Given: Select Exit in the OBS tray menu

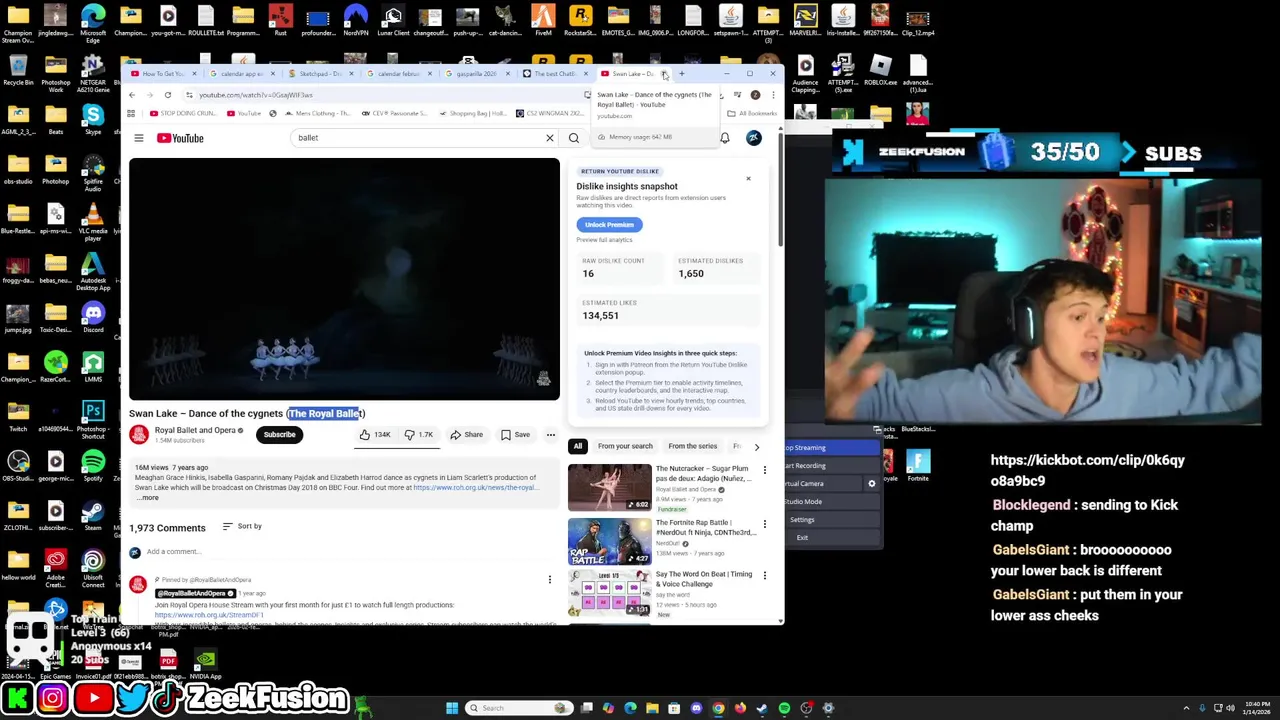Looking at the screenshot, I should [802, 538].
